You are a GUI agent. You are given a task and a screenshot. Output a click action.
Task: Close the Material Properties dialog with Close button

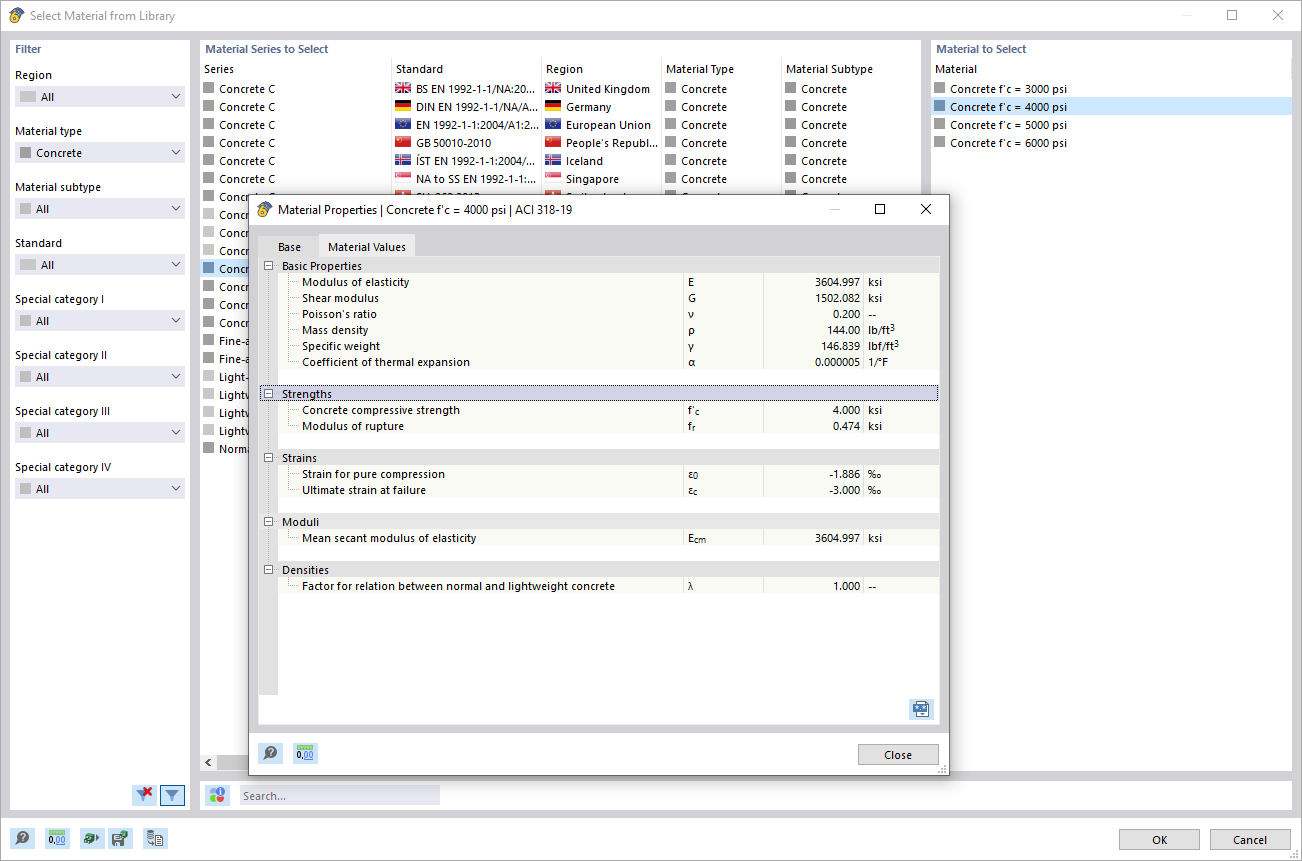tap(898, 755)
